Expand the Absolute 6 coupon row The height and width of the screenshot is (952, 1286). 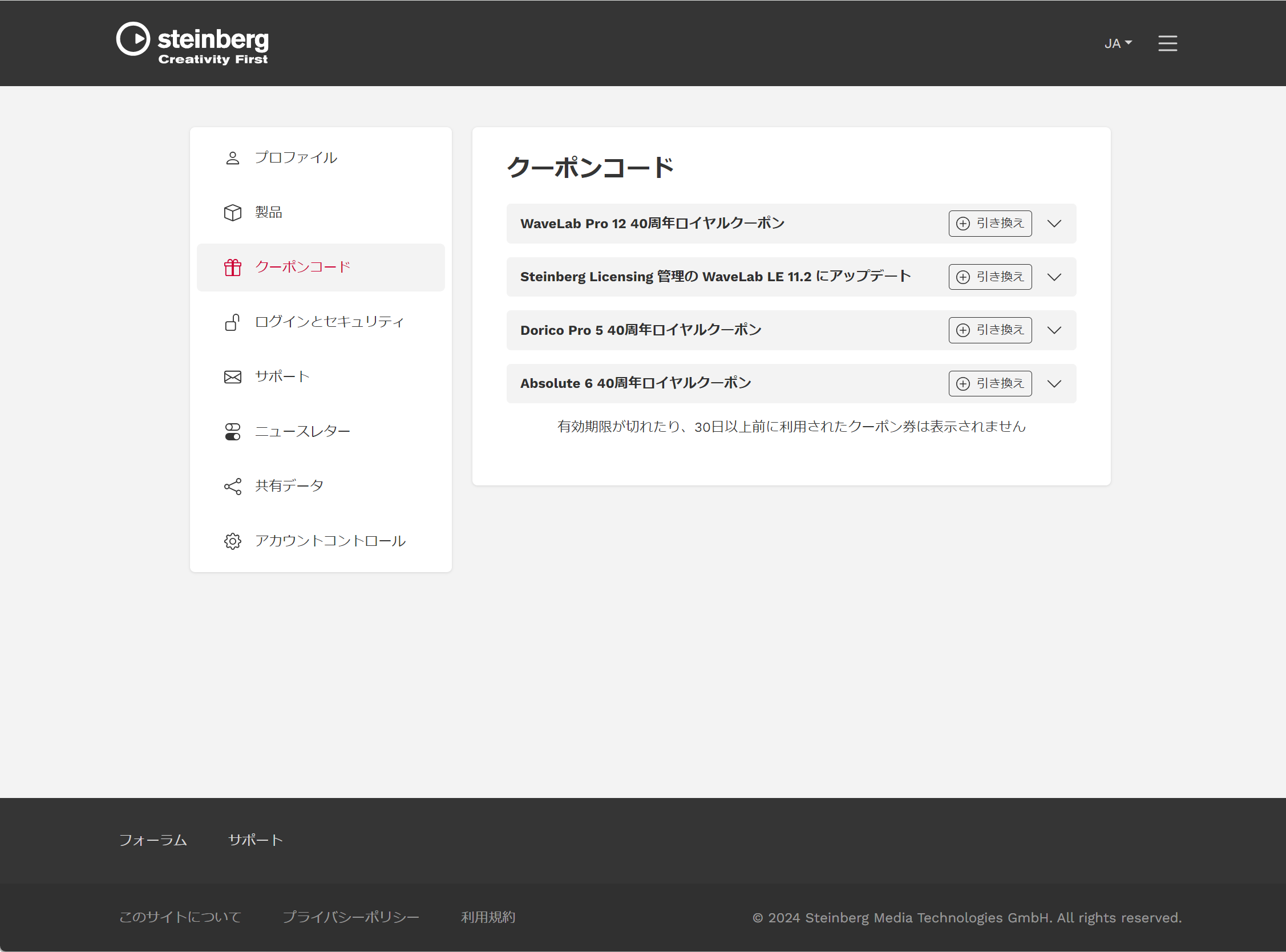1054,384
